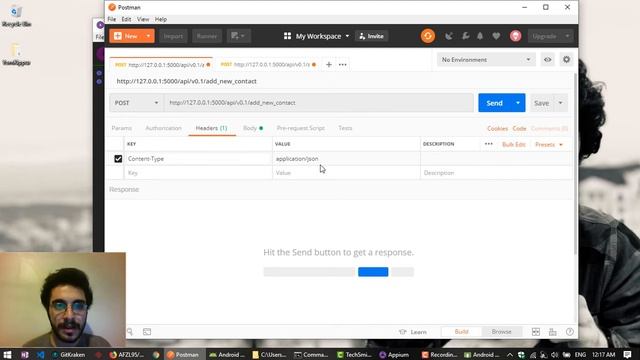The image size is (640, 360).
Task: Add a new request tab with plus
Action: click(329, 64)
